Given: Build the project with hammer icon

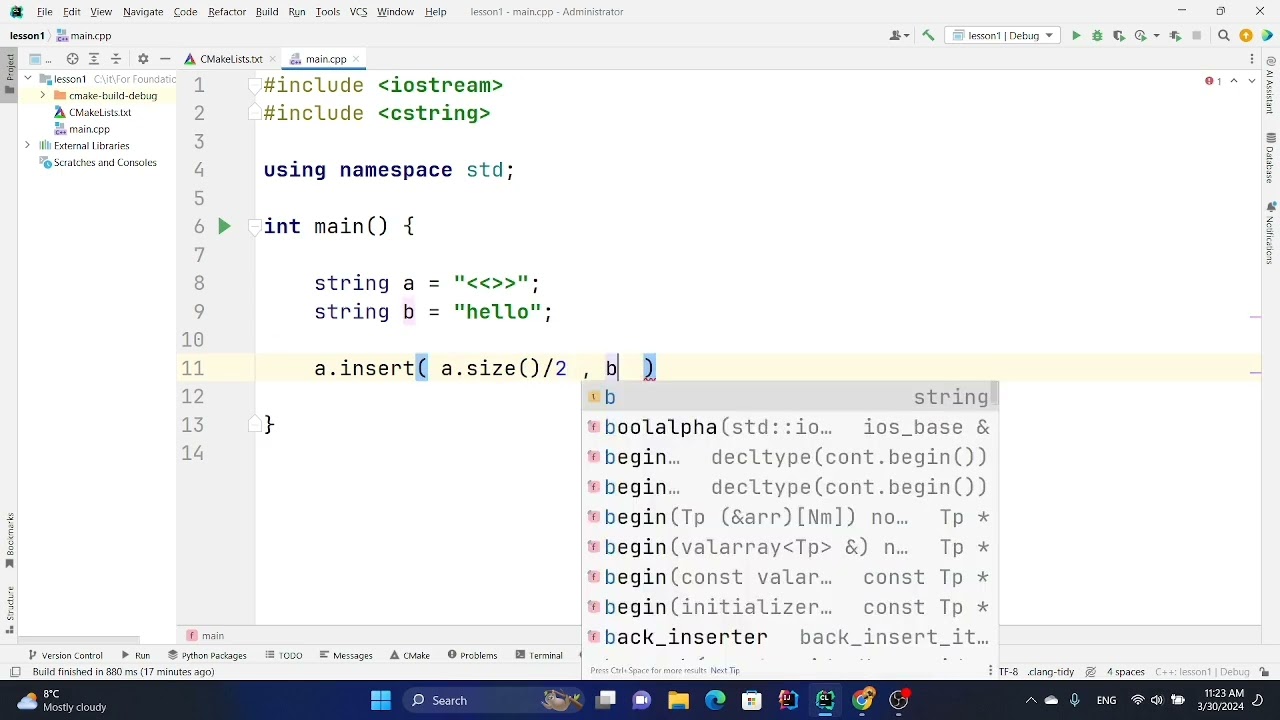Looking at the screenshot, I should pos(928,36).
